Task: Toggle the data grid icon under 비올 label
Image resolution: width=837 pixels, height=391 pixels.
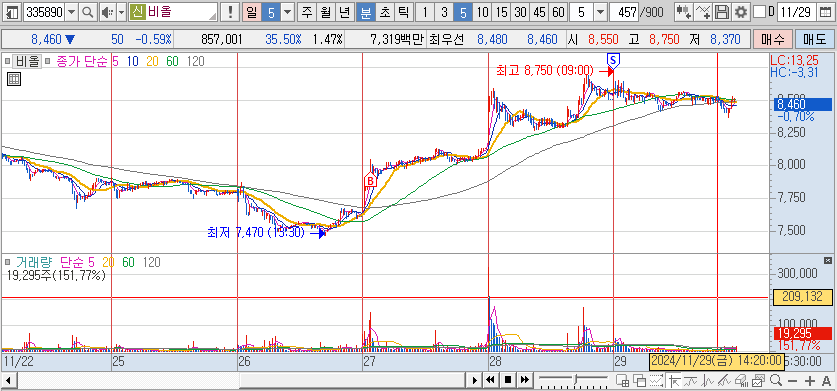Action: click(14, 80)
